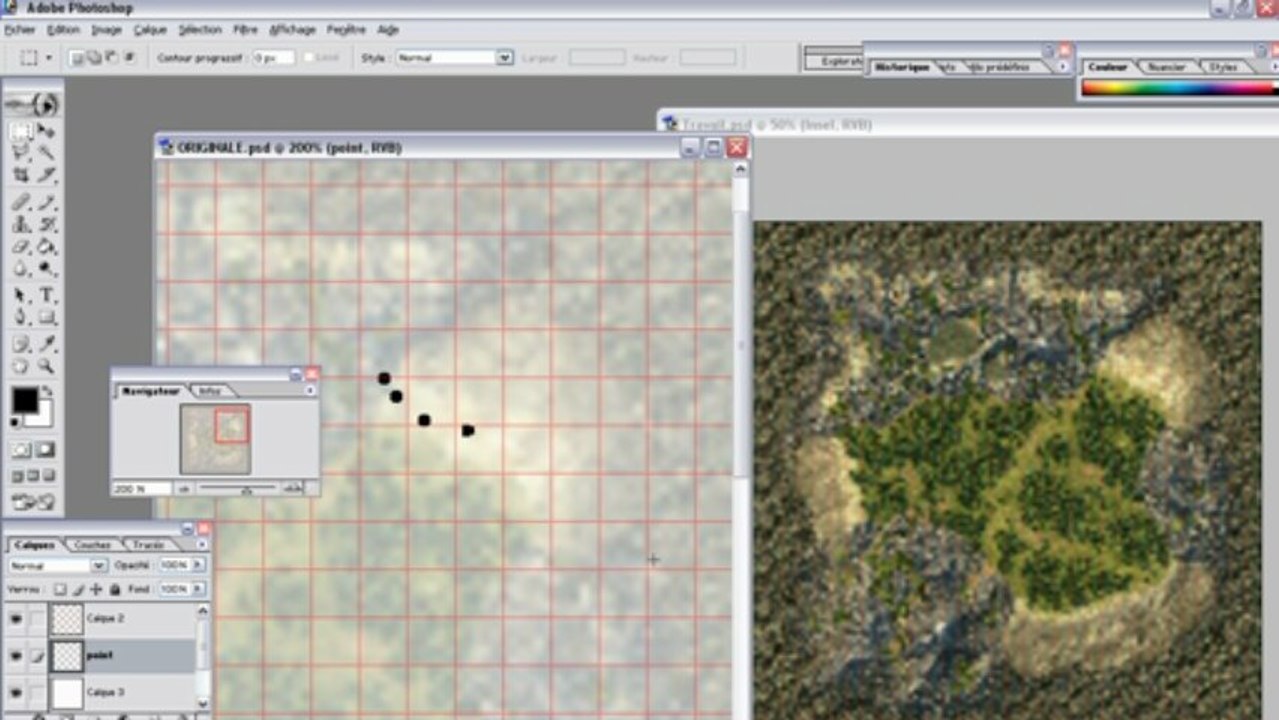
Task: Switch to Quick Mask mode
Action: pyautogui.click(x=46, y=450)
